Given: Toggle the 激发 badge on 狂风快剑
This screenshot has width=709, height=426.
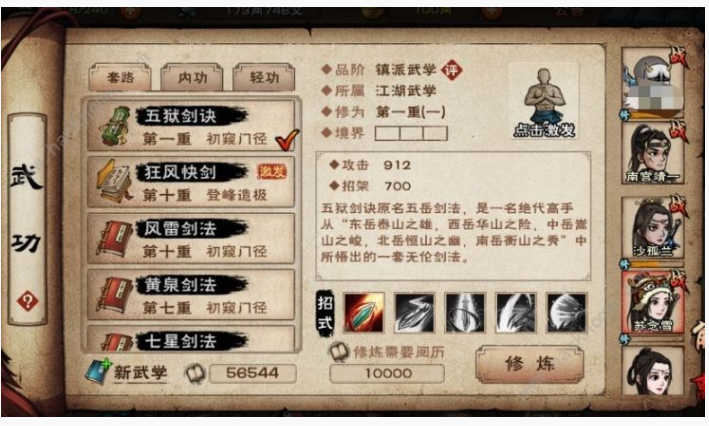Looking at the screenshot, I should [272, 171].
